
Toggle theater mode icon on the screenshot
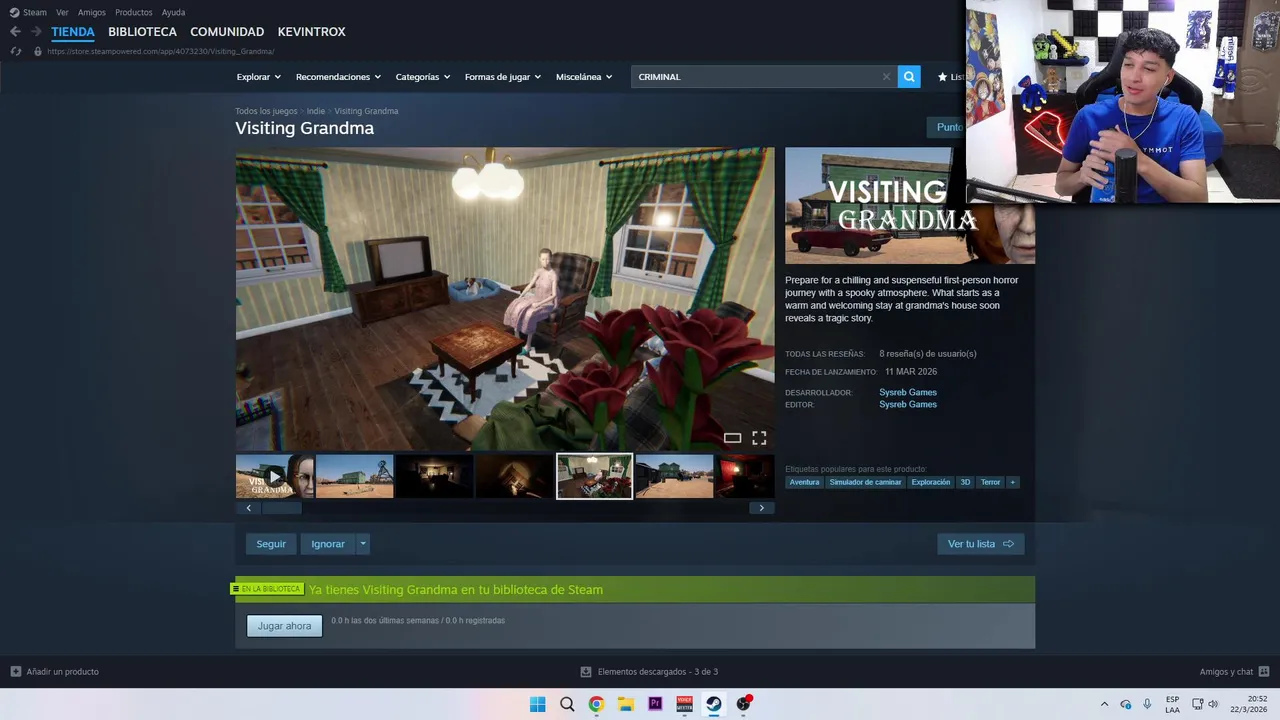[x=732, y=438]
